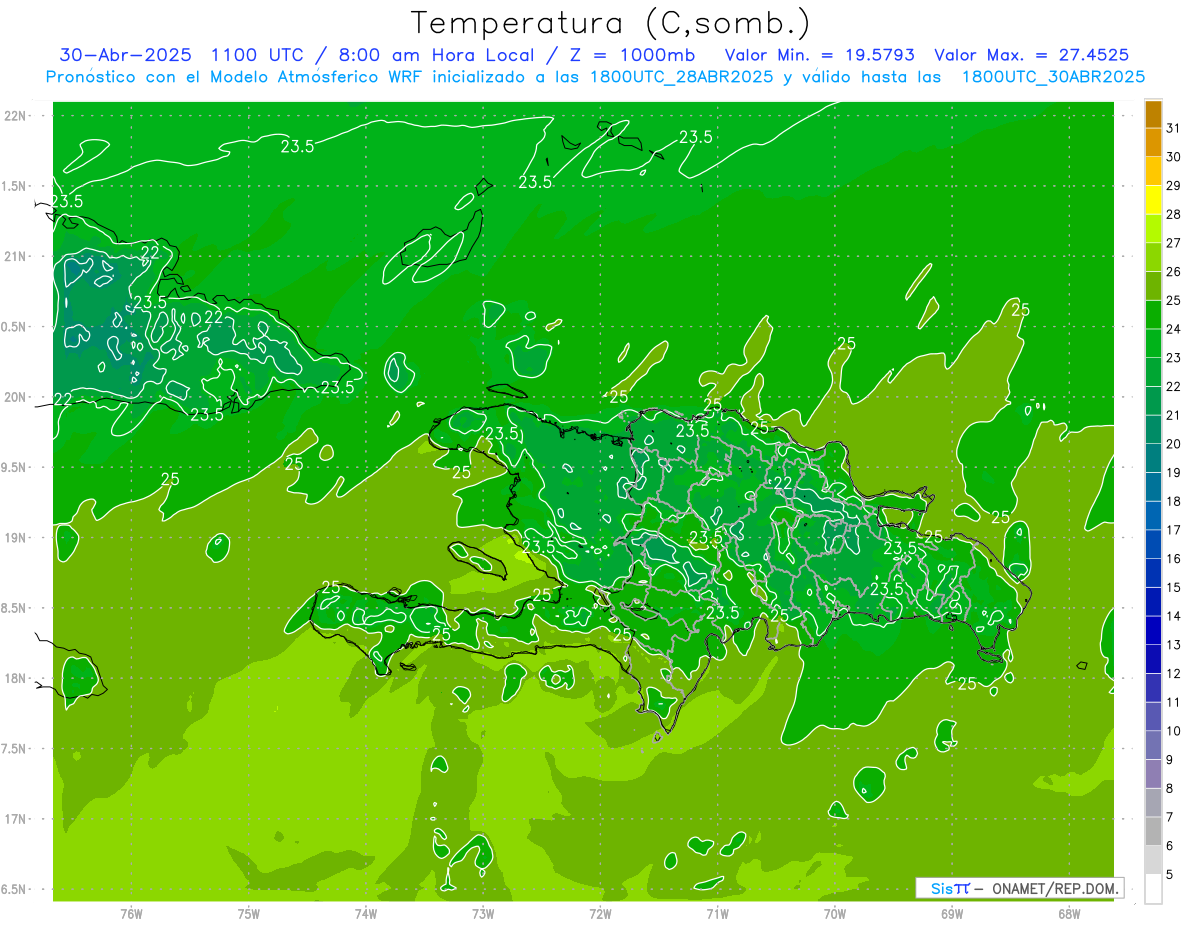
Task: Click the '20N' latitude axis label
Action: (15, 397)
